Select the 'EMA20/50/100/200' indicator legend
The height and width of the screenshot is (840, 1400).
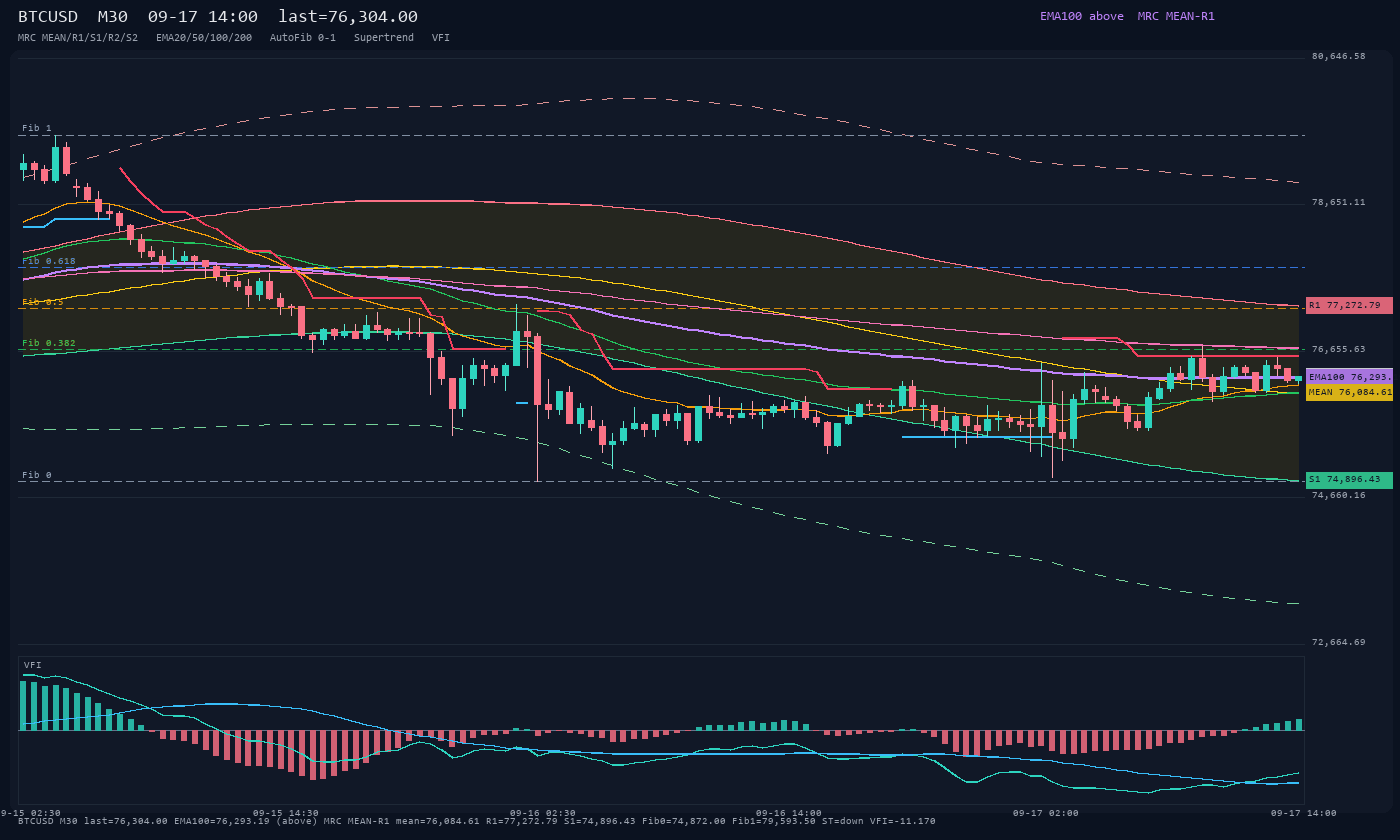204,37
